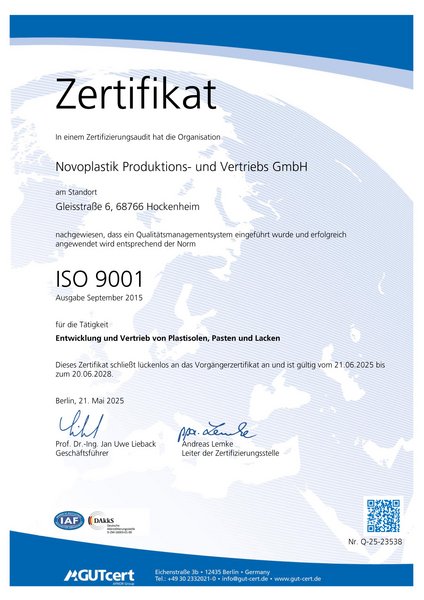Click the QR code
Viewport: 424px width, 600px height.
pyautogui.click(x=383, y=515)
